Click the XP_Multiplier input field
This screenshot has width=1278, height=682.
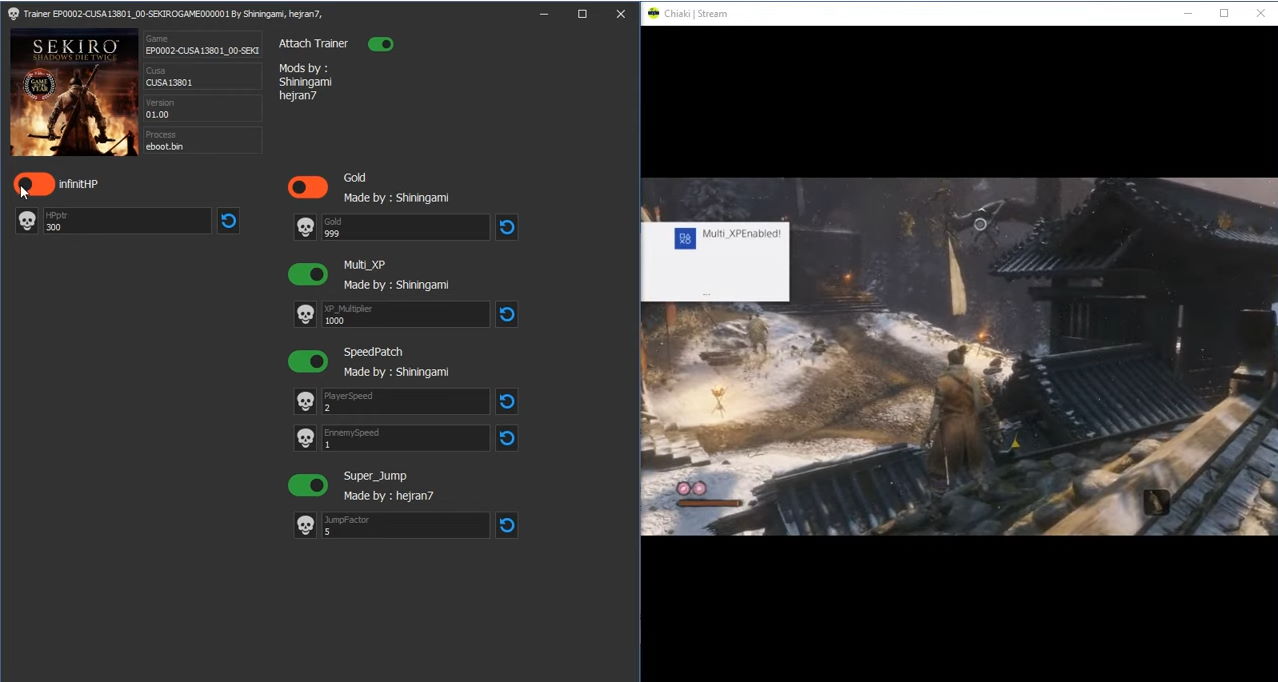click(x=405, y=314)
